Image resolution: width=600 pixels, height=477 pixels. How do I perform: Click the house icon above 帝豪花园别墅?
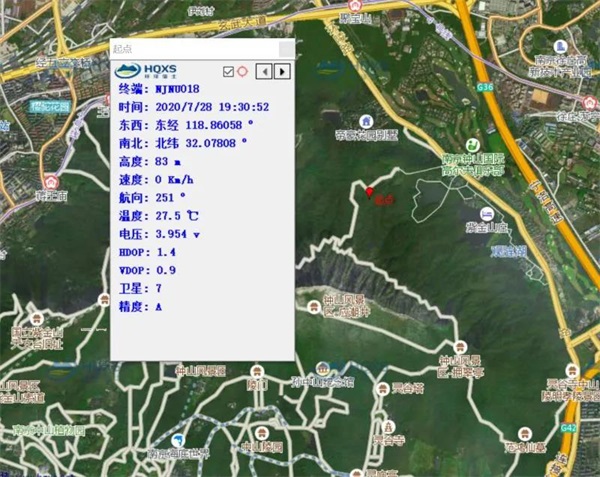pyautogui.click(x=366, y=121)
